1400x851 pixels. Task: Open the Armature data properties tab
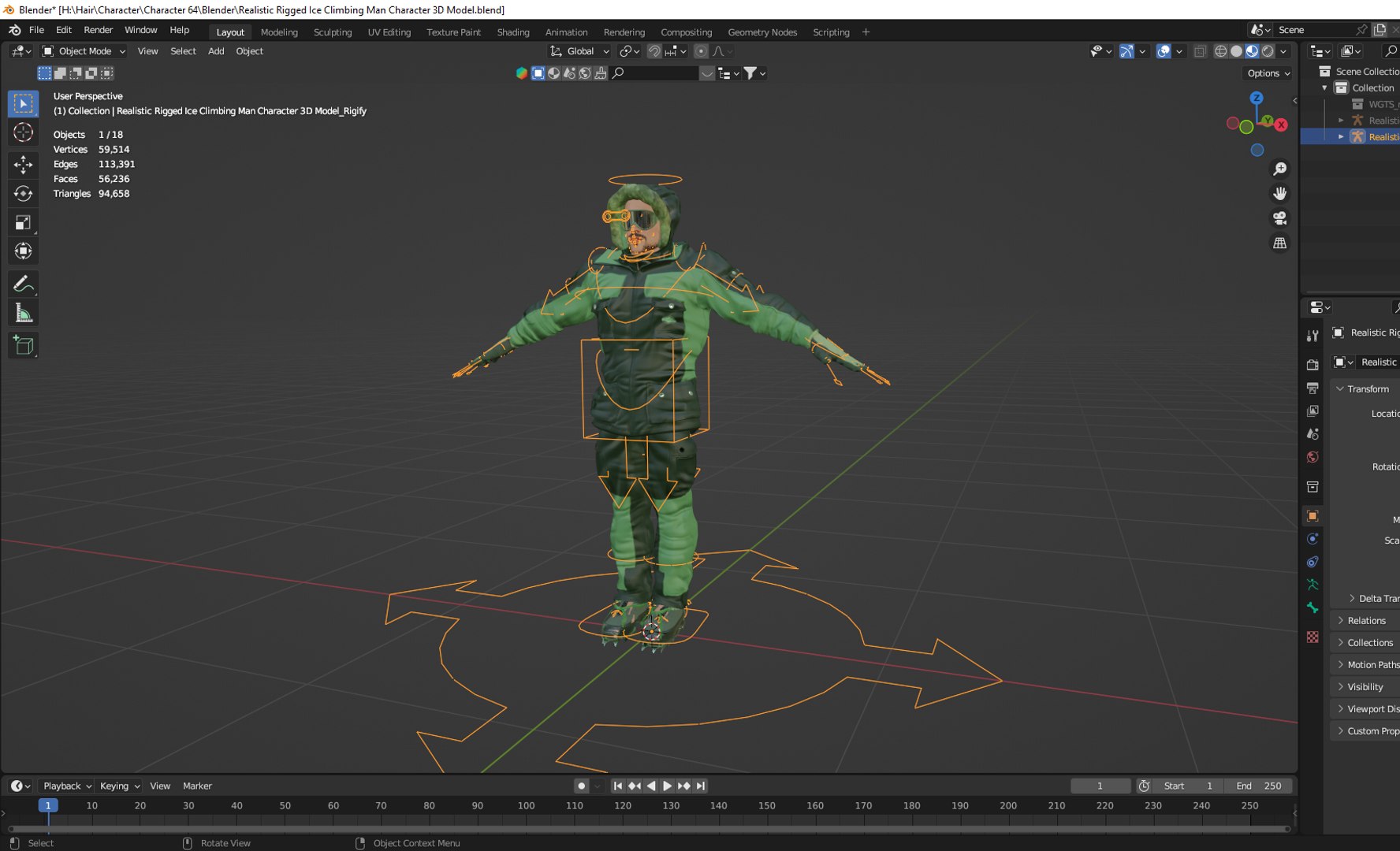(x=1312, y=585)
